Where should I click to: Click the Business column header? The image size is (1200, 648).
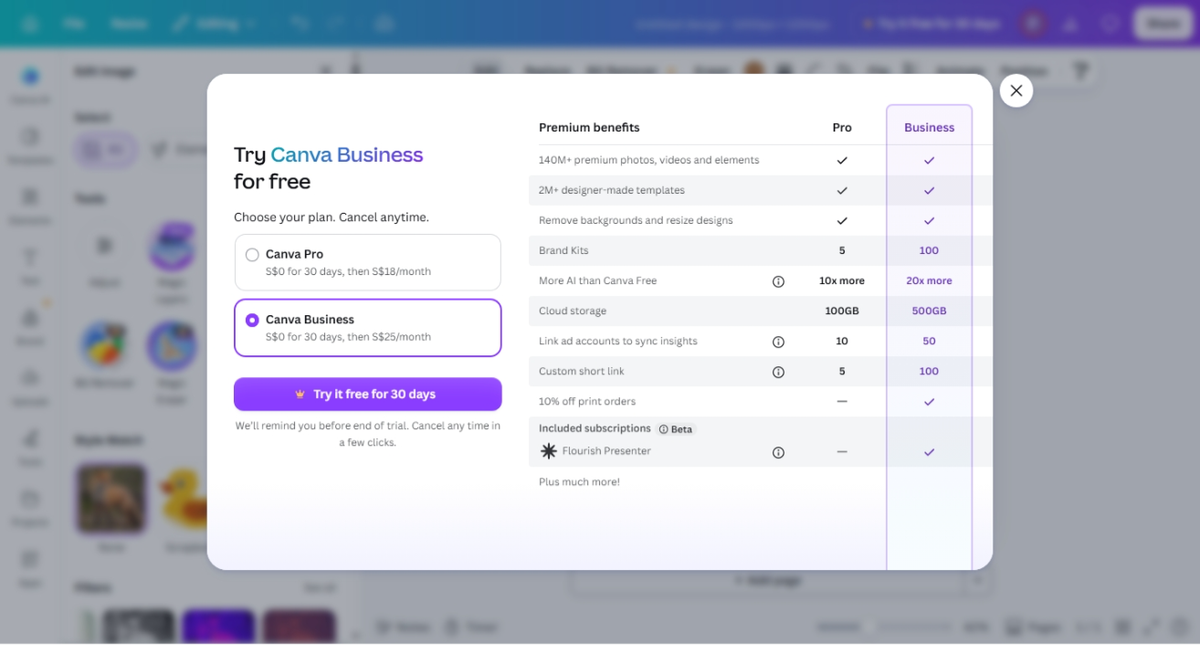coord(929,127)
